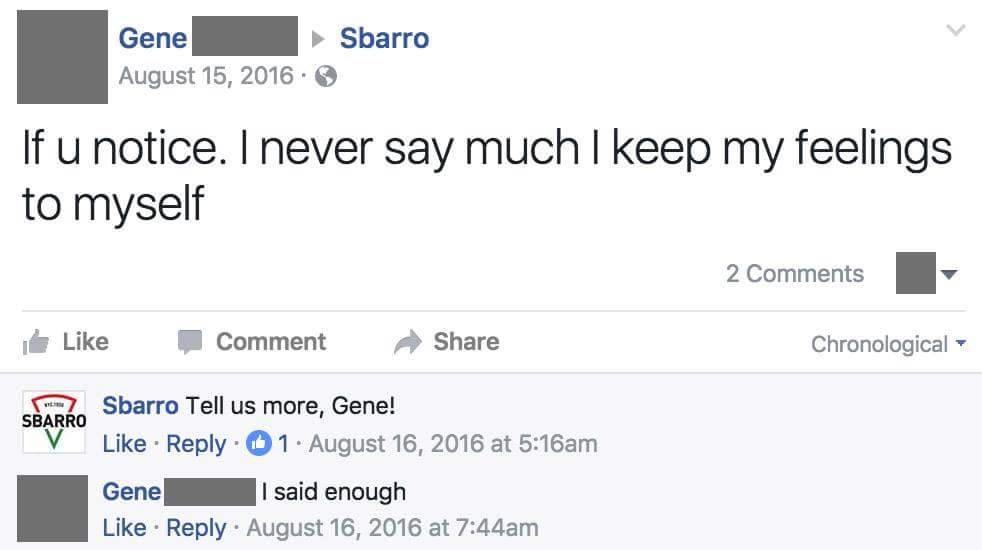Viewport: 982px width, 550px height.
Task: Click the post author's profile picture
Action: coord(62,56)
